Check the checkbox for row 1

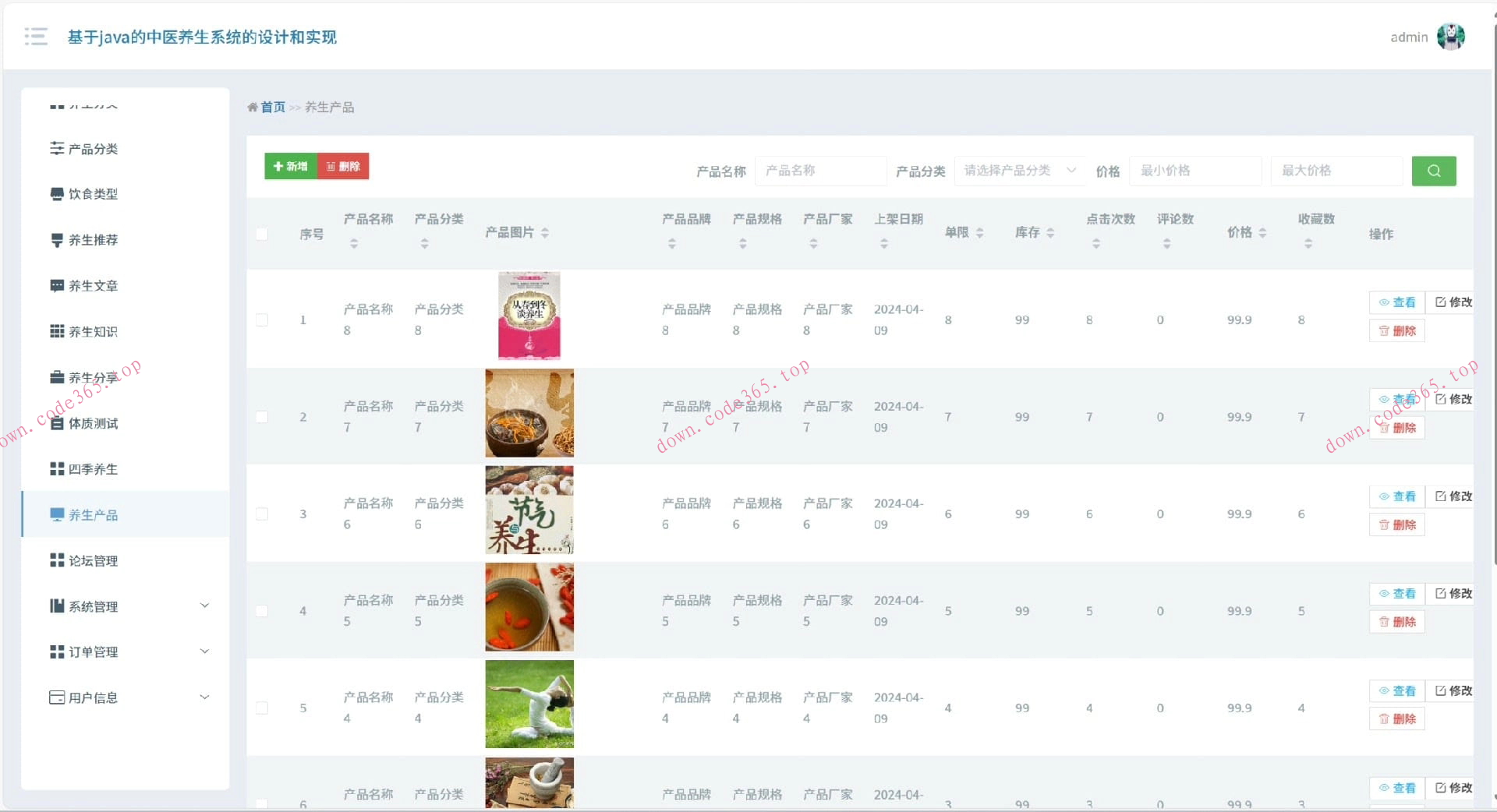(262, 320)
